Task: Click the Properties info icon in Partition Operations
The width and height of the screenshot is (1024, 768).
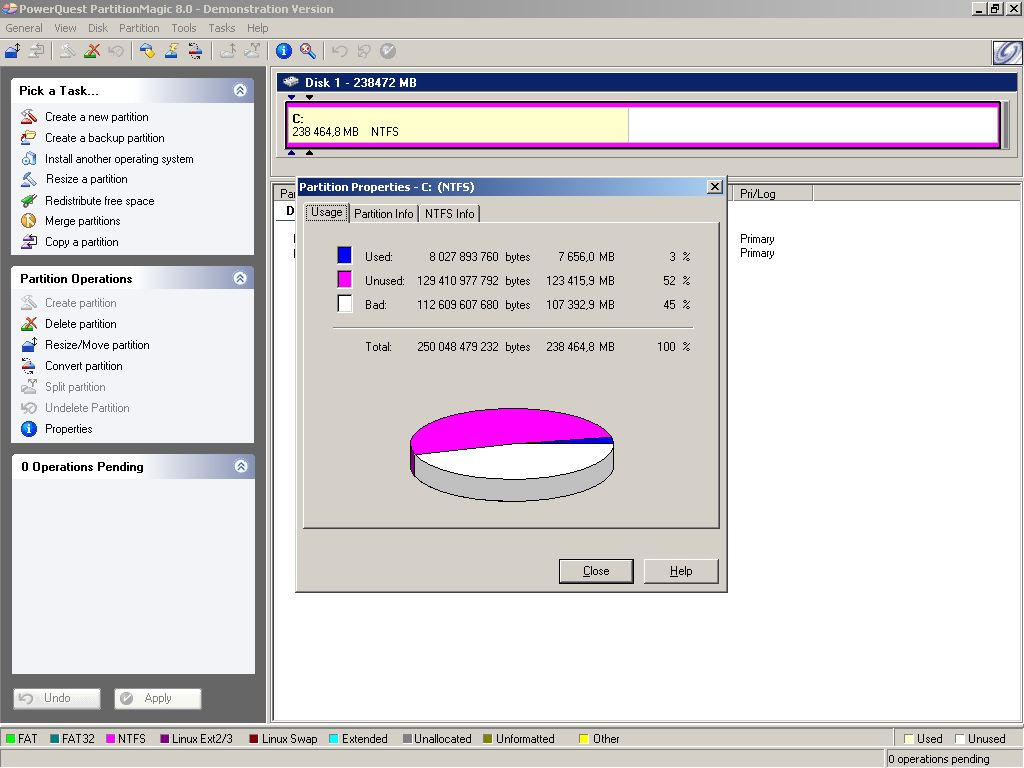Action: 29,429
